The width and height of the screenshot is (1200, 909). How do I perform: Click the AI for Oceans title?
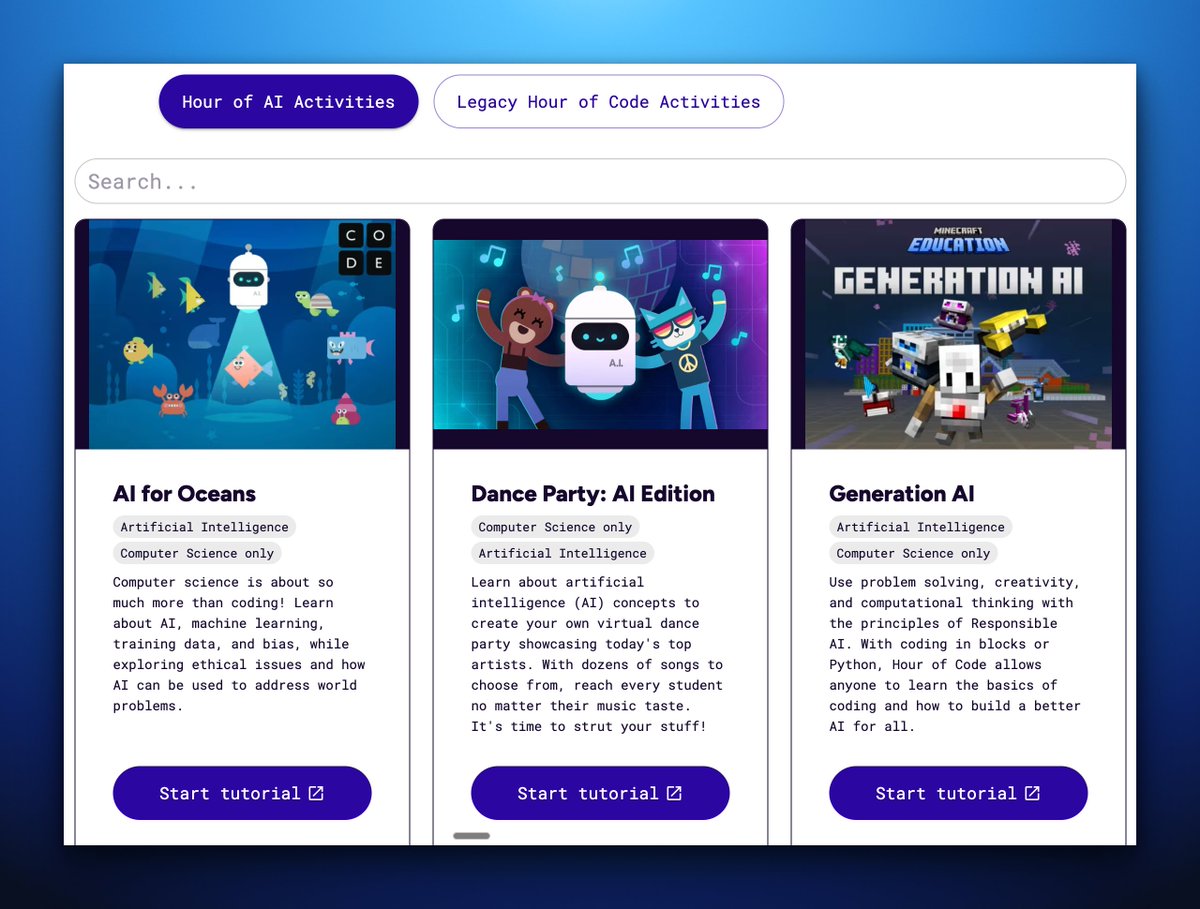click(184, 493)
